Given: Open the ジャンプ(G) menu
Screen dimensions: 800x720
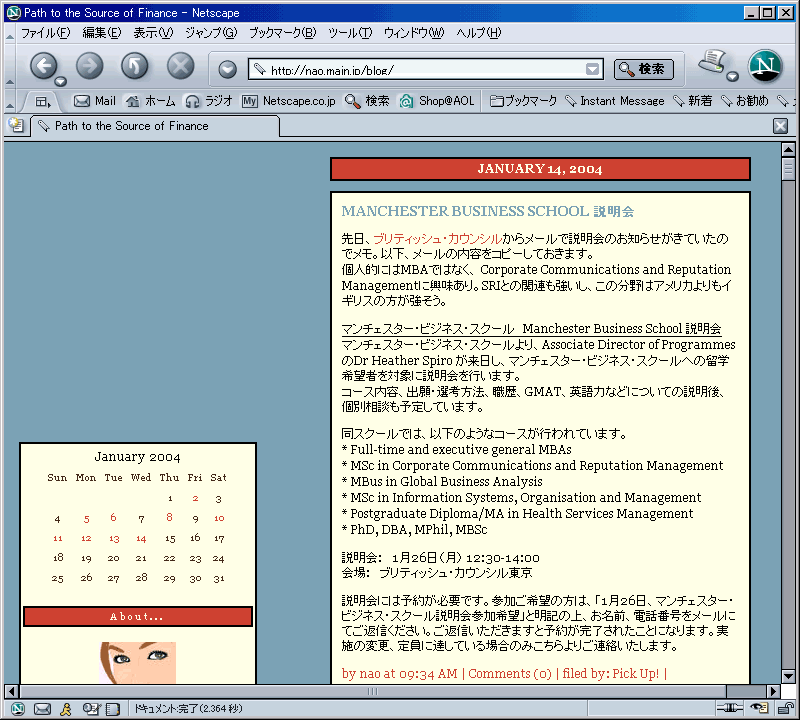Looking at the screenshot, I should (x=211, y=33).
